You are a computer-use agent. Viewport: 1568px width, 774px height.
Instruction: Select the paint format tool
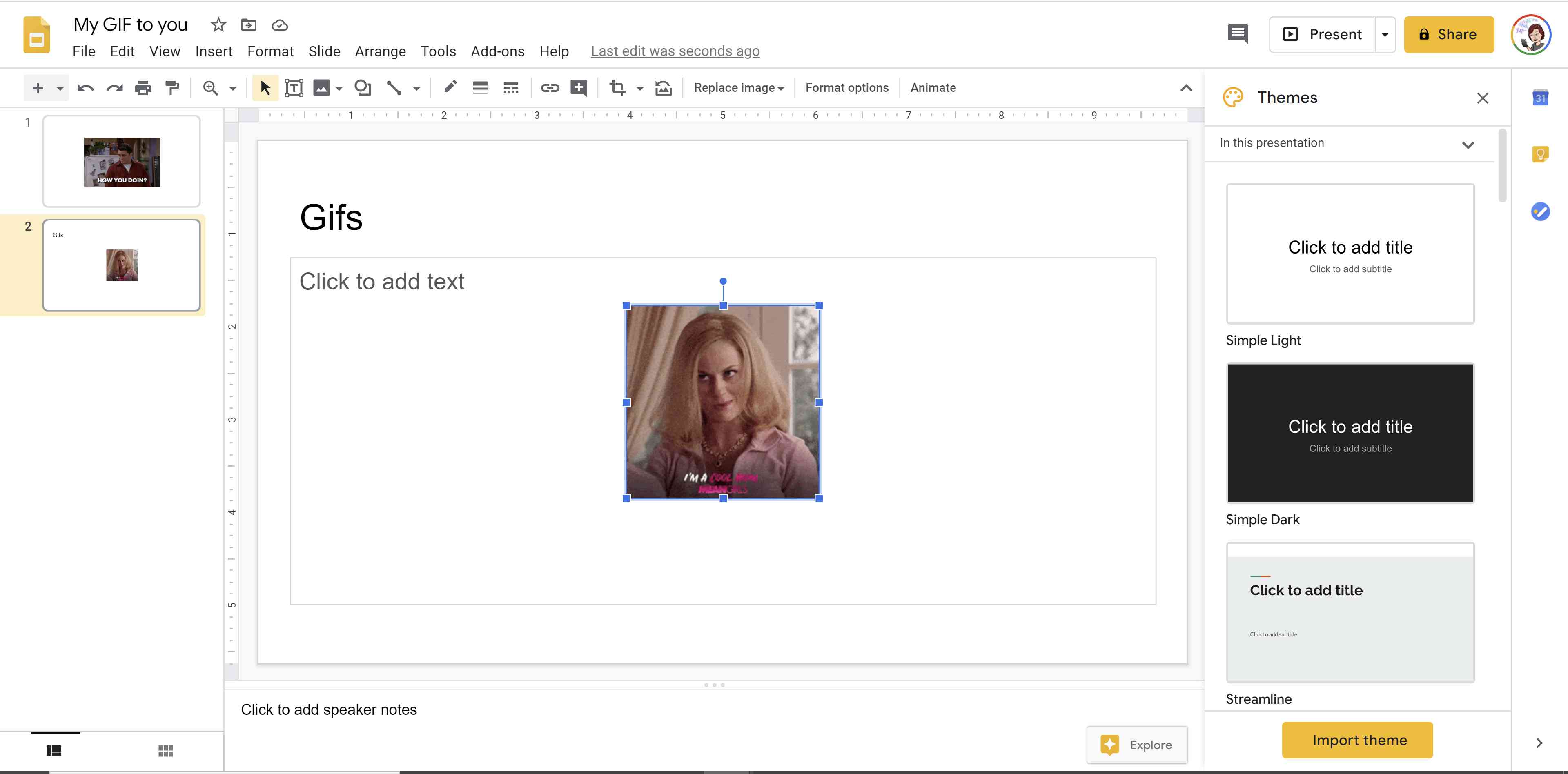point(172,88)
